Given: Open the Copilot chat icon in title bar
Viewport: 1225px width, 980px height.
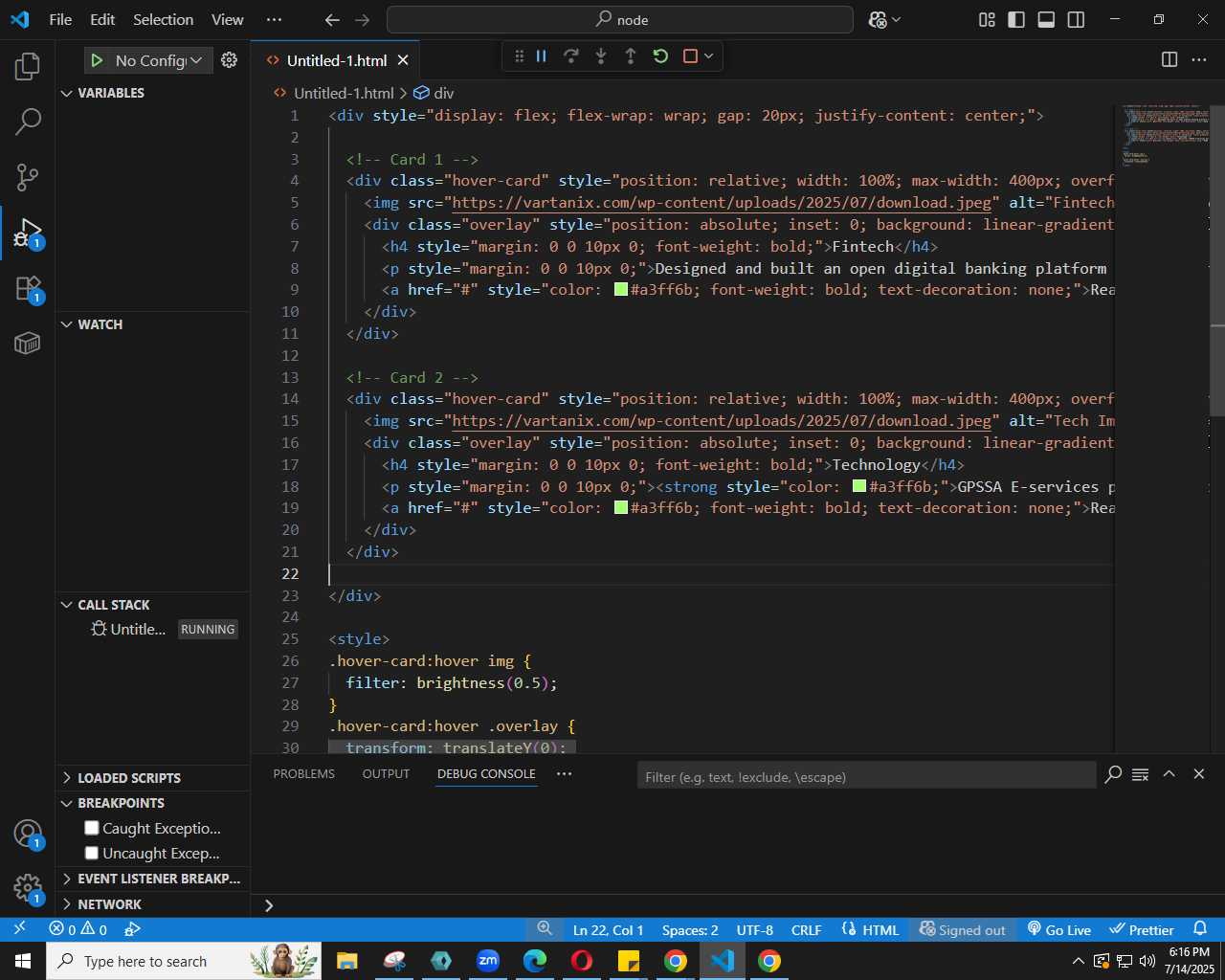Looking at the screenshot, I should (x=878, y=19).
